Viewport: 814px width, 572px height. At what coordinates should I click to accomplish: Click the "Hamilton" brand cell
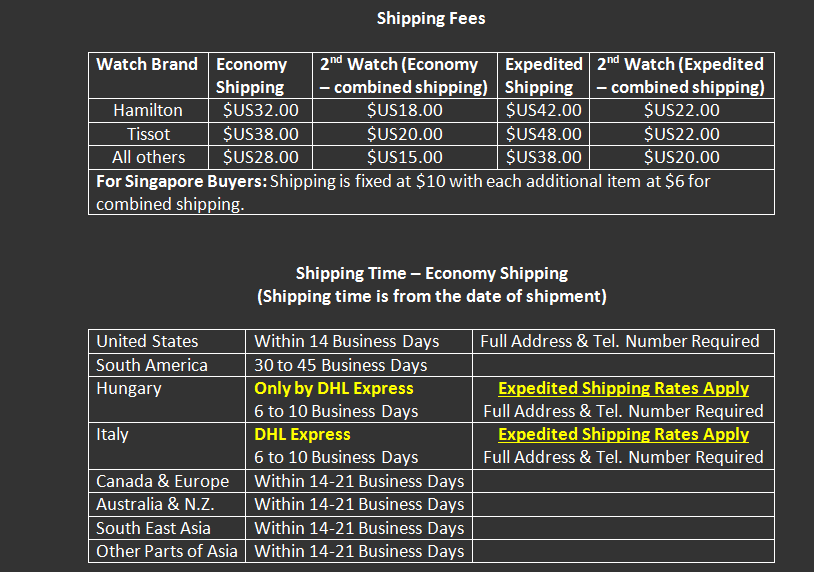click(148, 111)
